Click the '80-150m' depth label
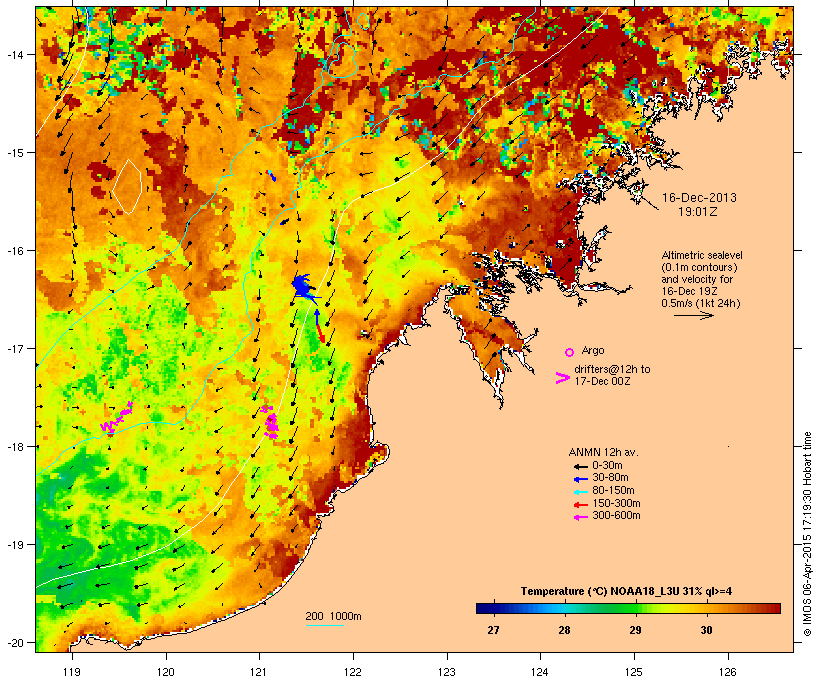The width and height of the screenshot is (820, 680). coord(613,491)
